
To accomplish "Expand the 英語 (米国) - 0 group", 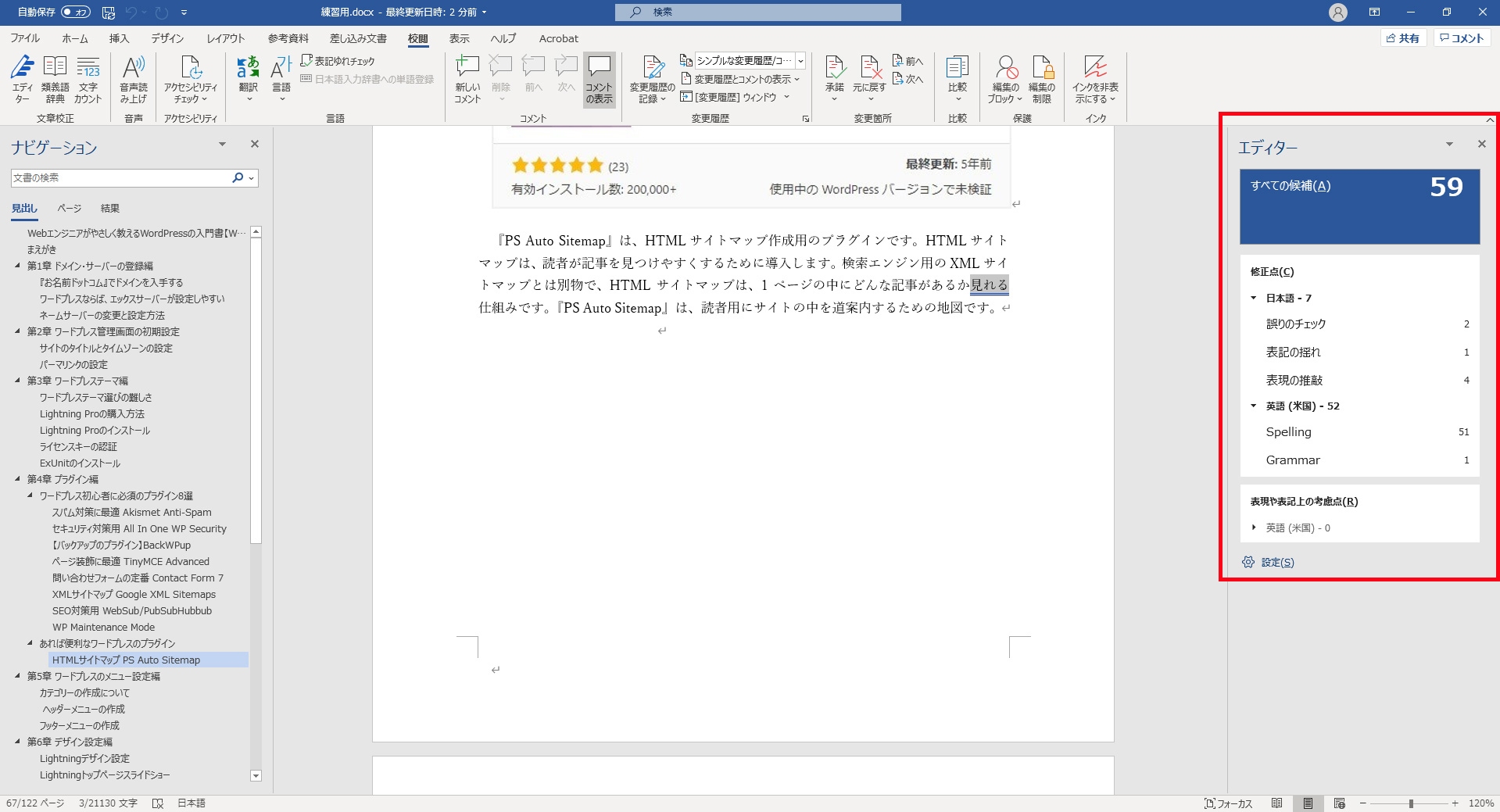I will pyautogui.click(x=1254, y=528).
